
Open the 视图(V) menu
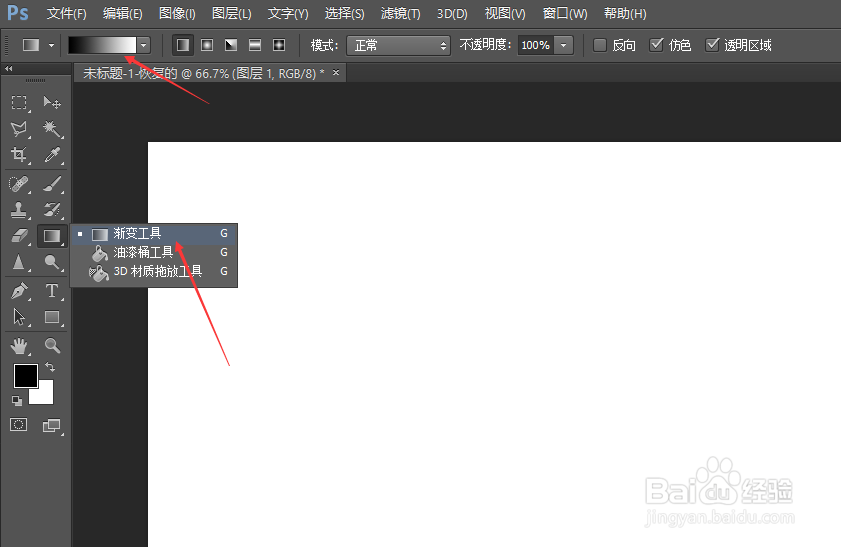click(x=505, y=13)
